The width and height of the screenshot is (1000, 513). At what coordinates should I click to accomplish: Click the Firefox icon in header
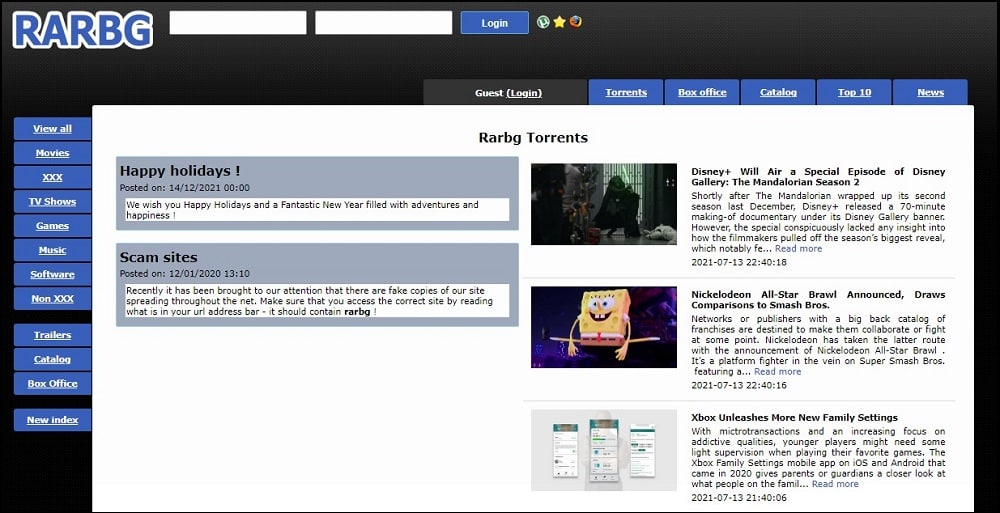pos(575,22)
